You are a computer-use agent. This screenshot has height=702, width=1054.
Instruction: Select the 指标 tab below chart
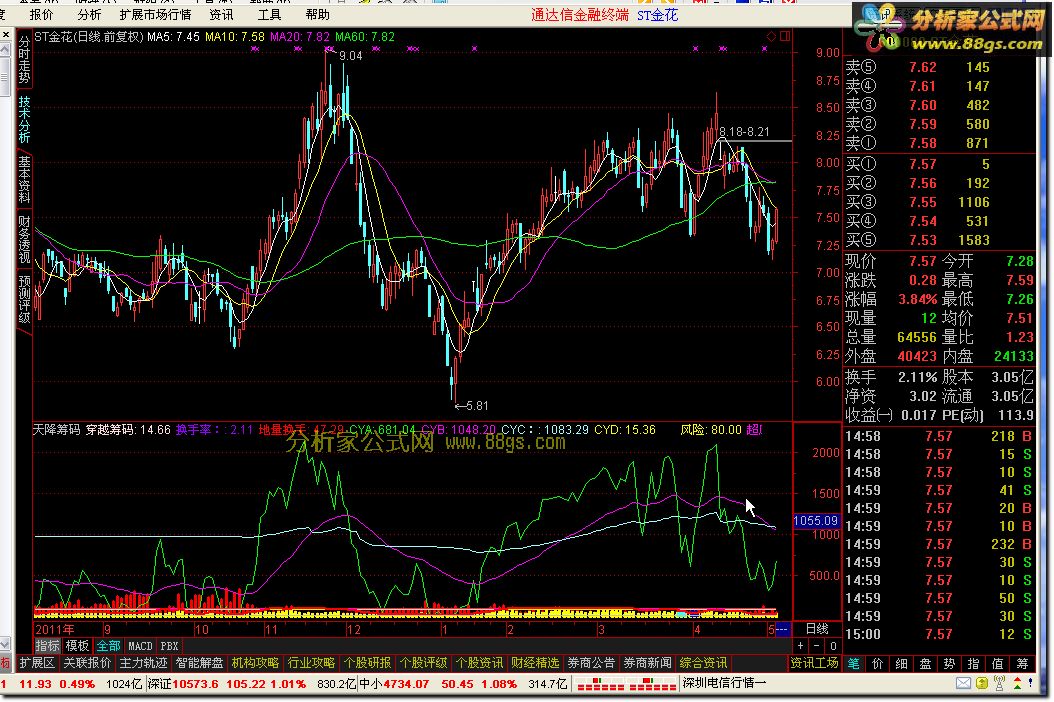tap(48, 646)
